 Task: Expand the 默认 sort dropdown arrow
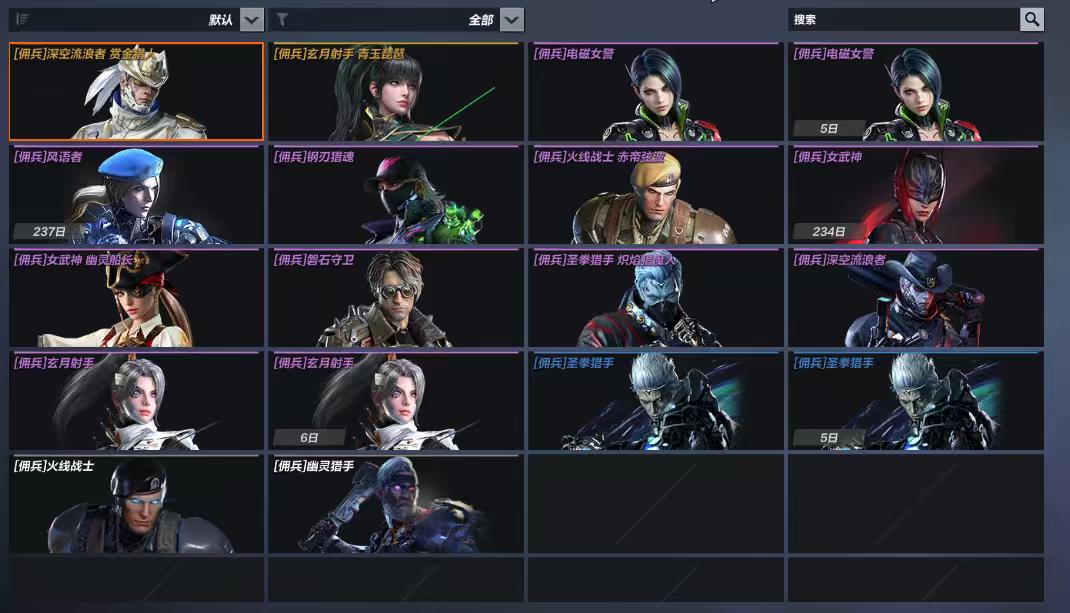[x=251, y=20]
